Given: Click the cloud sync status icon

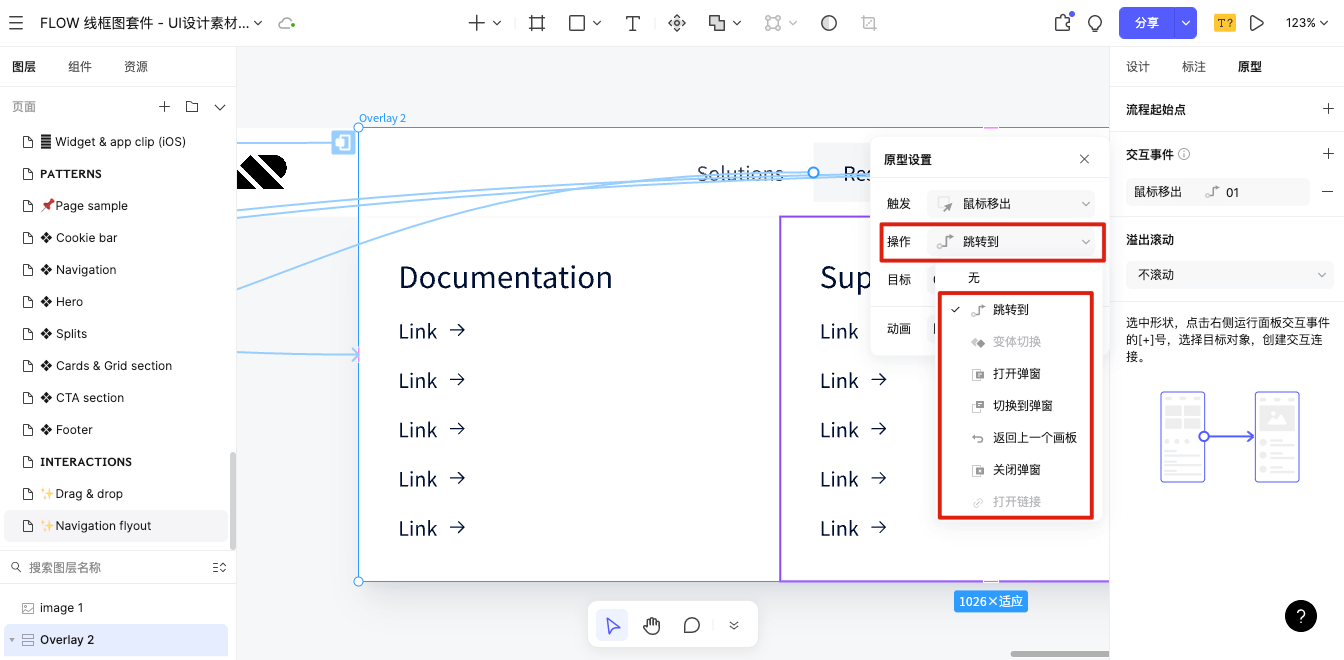Looking at the screenshot, I should point(287,23).
